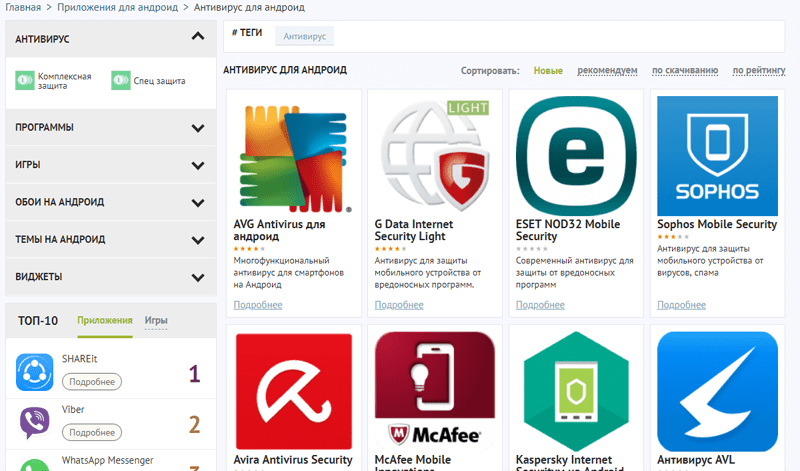
Task: Click Подробнее button for SHAREit
Action: click(92, 382)
